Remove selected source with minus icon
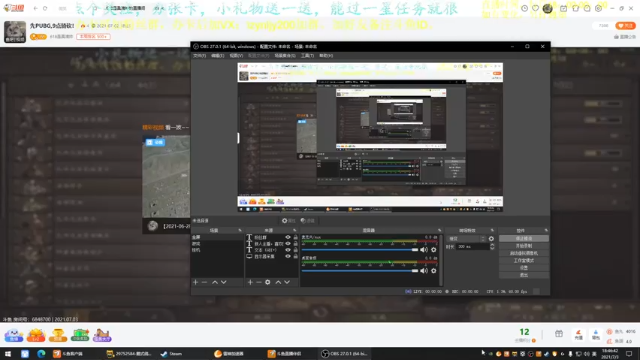 (x=259, y=282)
